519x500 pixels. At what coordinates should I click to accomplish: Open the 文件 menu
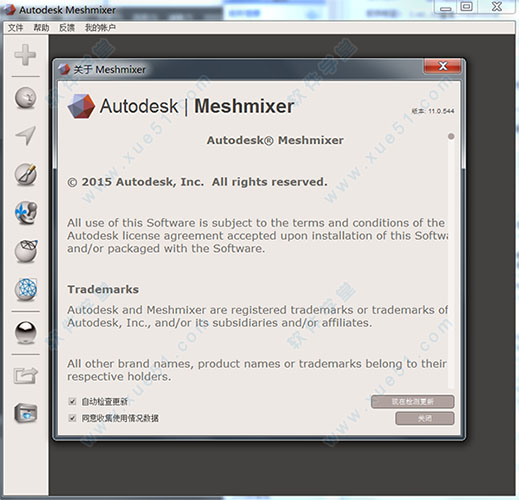click(15, 28)
